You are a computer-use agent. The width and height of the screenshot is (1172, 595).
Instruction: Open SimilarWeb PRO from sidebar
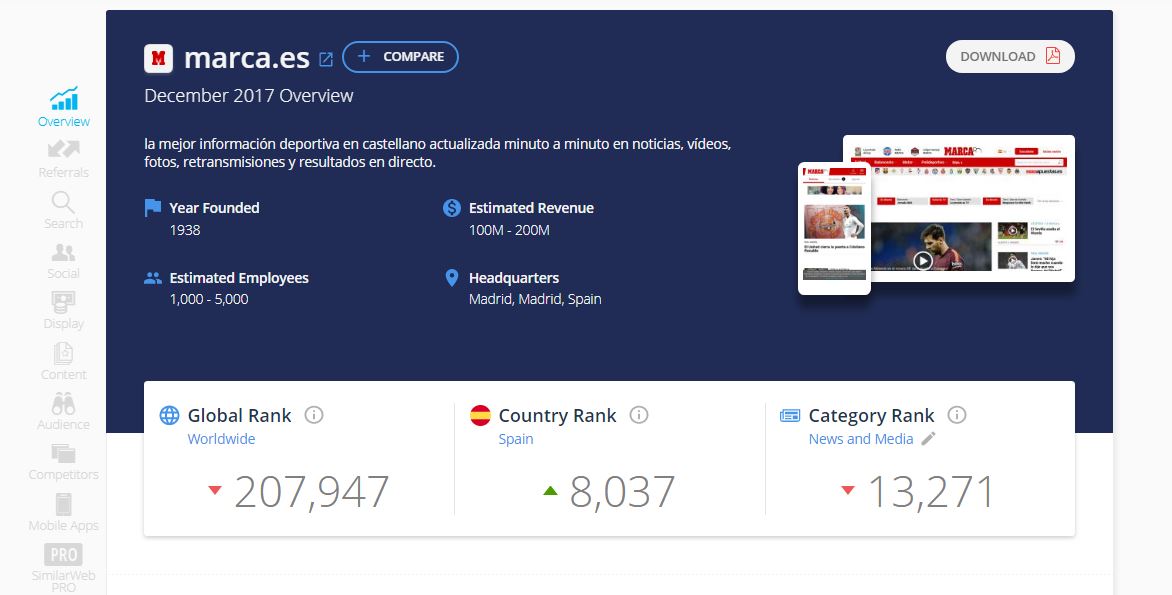coord(64,568)
